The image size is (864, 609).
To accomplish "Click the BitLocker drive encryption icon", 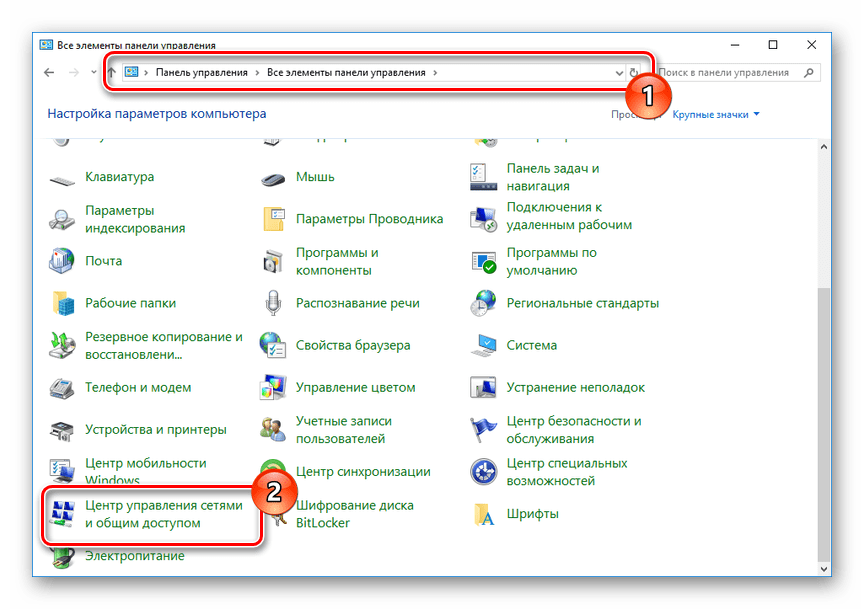I will pyautogui.click(x=273, y=514).
